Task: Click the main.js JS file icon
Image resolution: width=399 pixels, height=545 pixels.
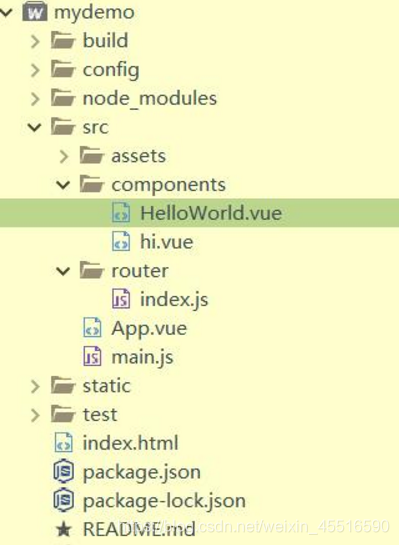Action: coord(92,357)
